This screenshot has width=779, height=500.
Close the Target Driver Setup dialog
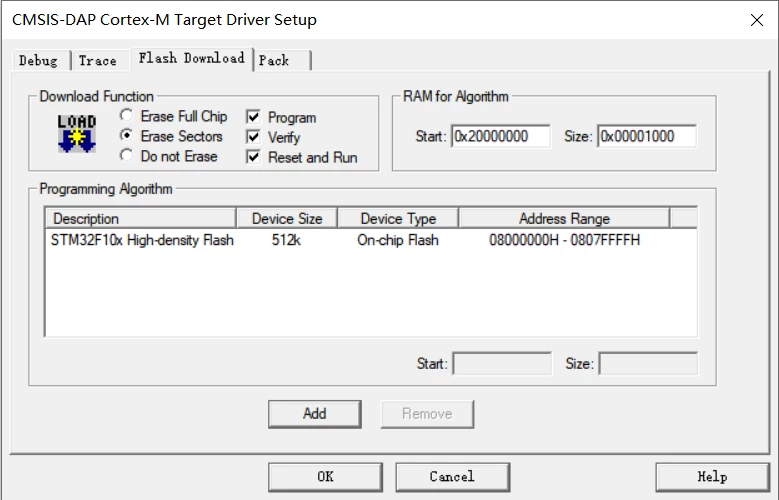point(757,20)
